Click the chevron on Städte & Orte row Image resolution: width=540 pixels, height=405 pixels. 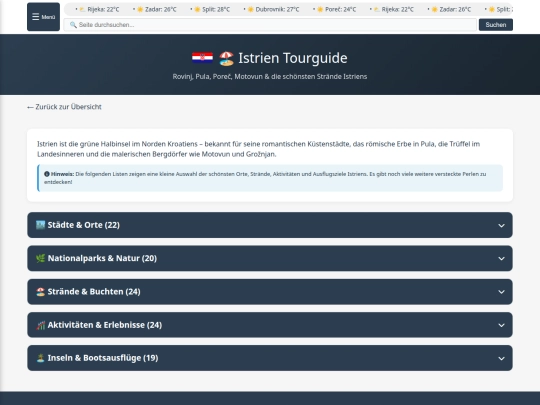click(501, 226)
